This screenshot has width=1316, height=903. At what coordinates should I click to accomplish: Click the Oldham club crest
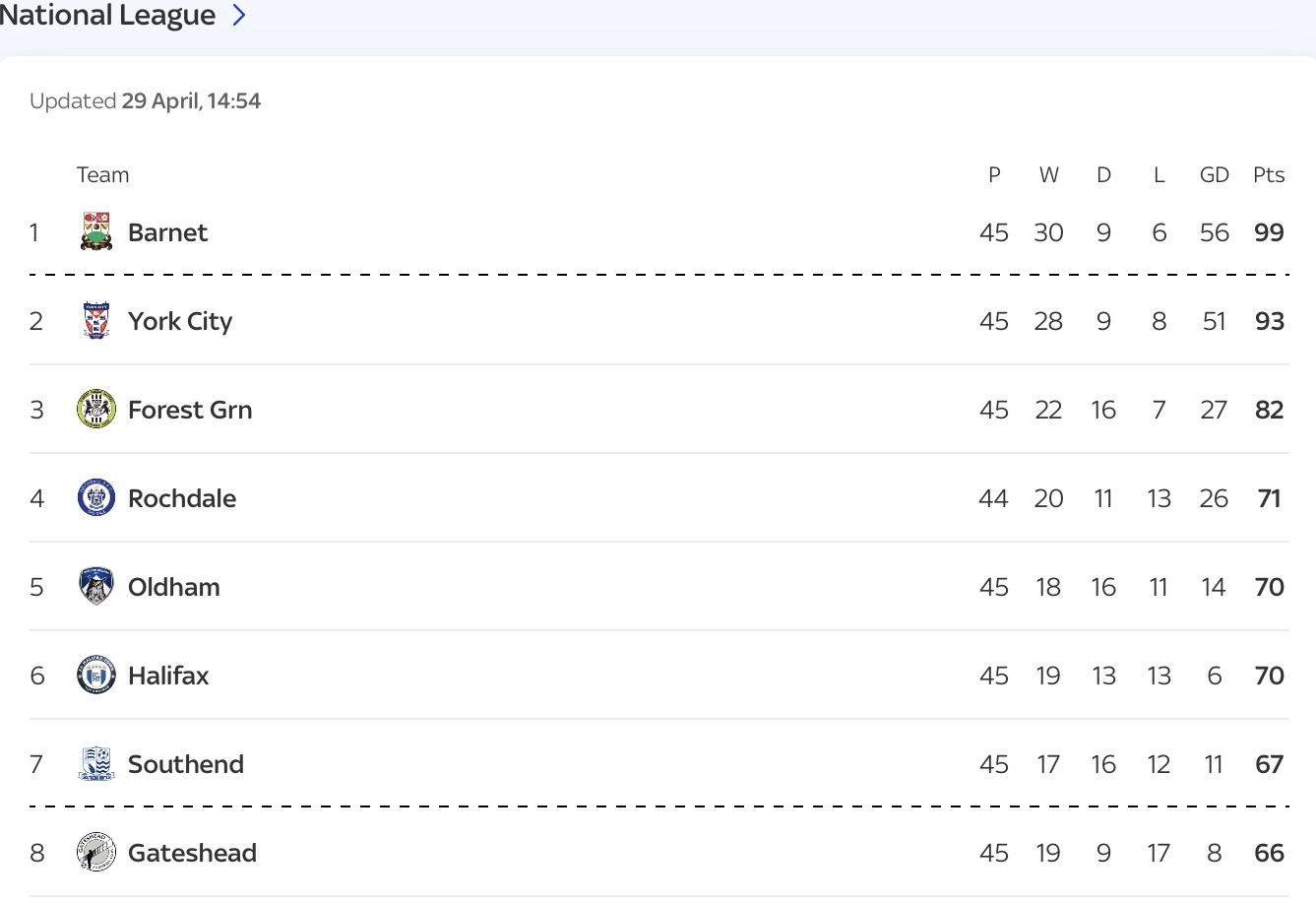(x=96, y=587)
